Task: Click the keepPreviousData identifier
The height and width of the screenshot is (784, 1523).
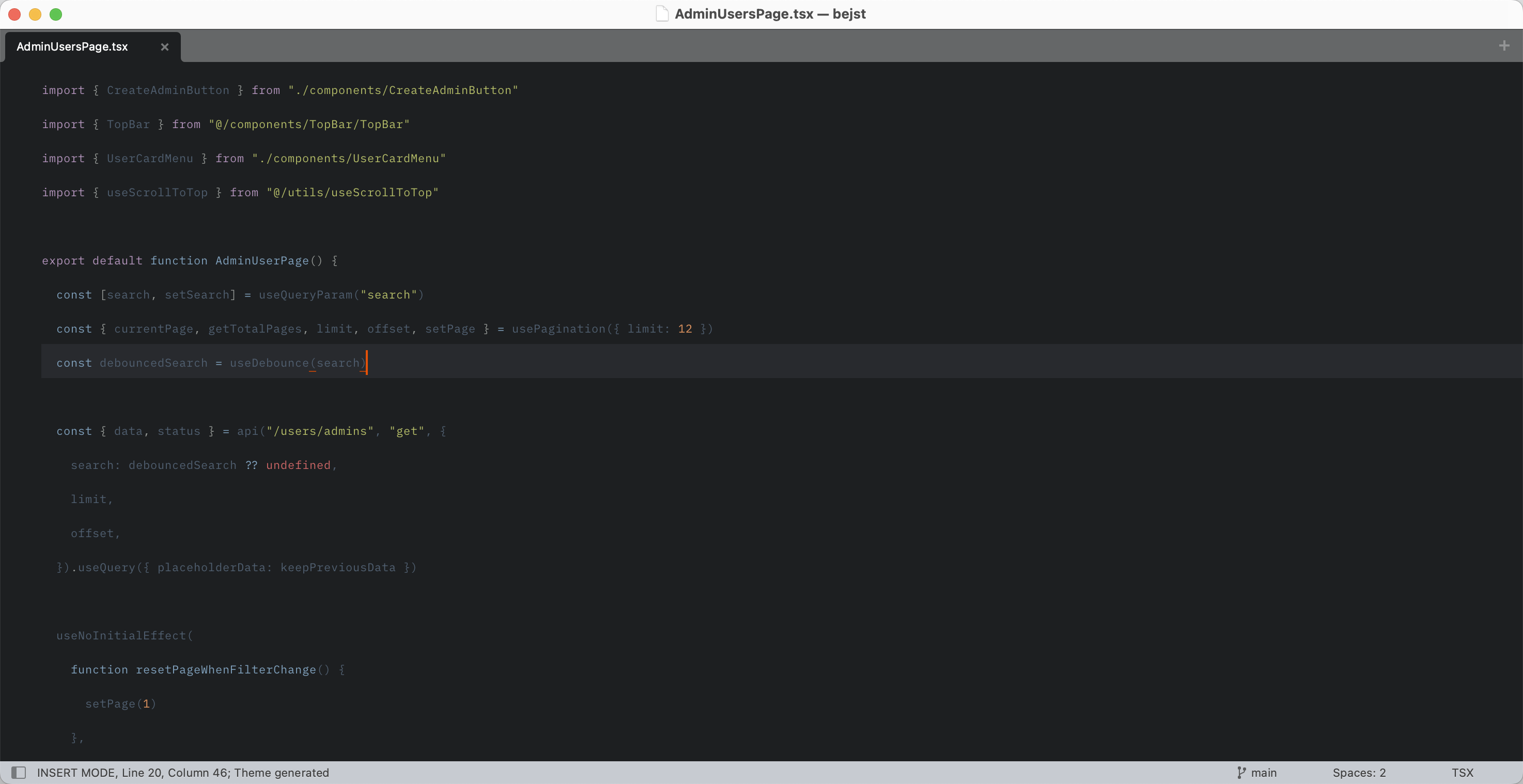Action: click(337, 567)
